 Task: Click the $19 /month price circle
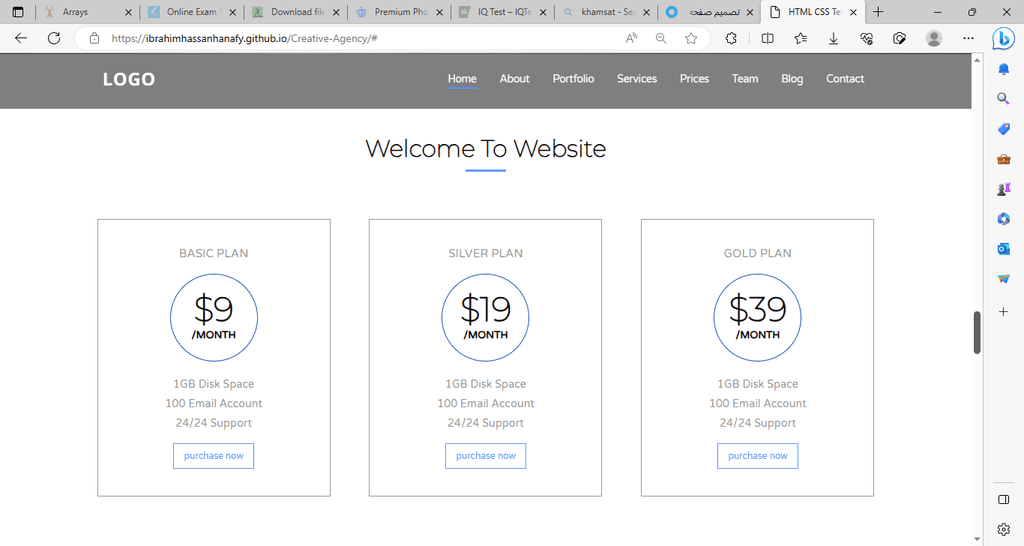[x=485, y=317]
